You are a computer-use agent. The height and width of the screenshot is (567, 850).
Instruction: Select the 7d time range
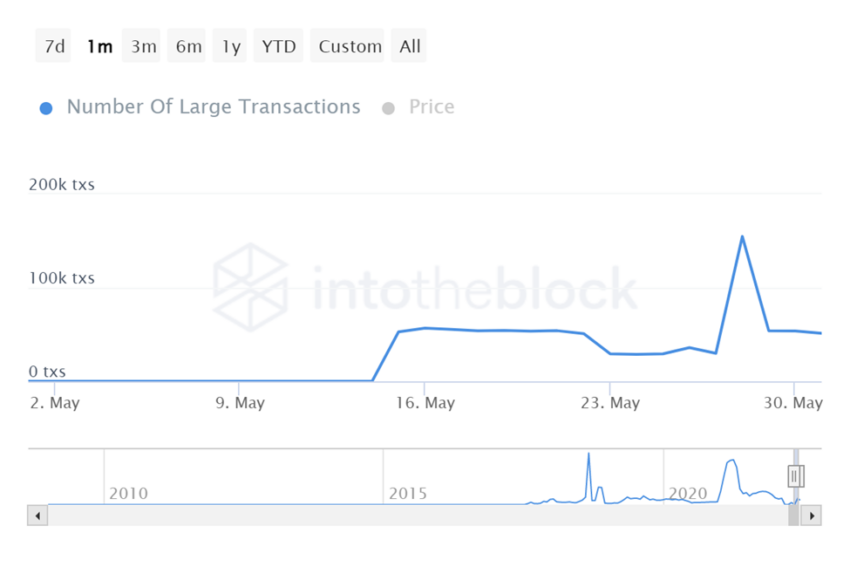click(54, 46)
